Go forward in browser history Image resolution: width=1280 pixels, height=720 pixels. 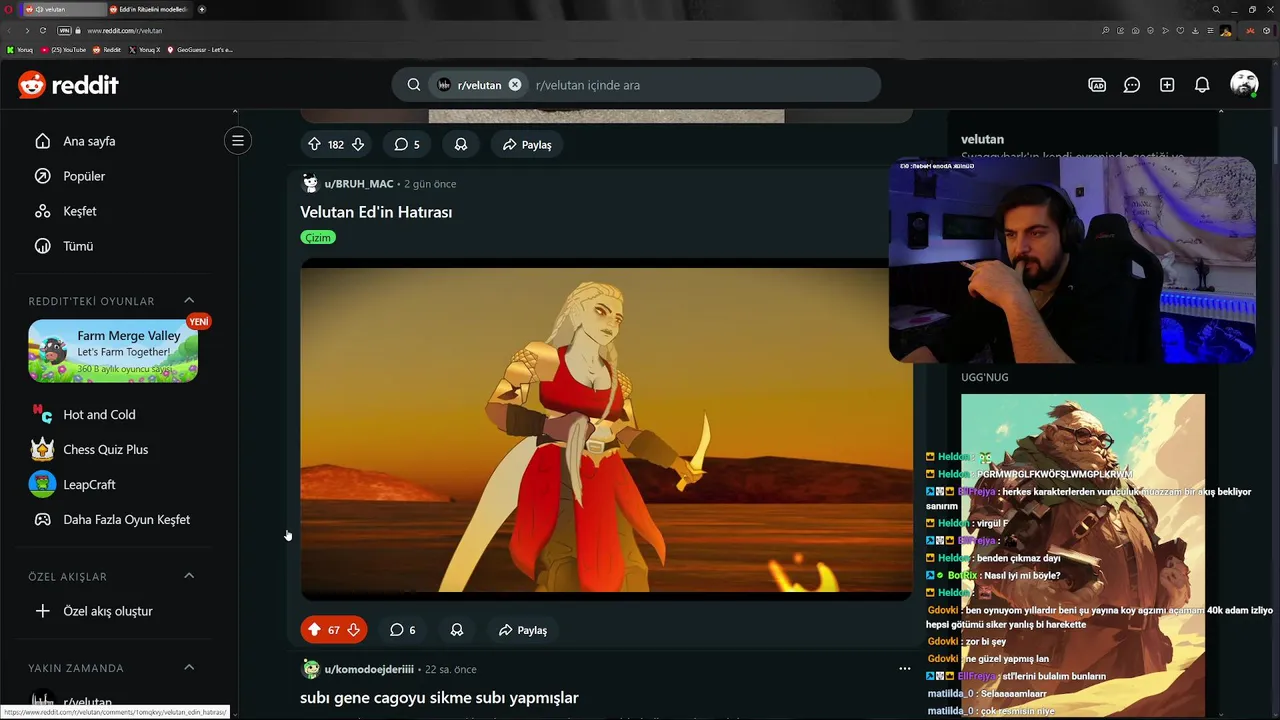(26, 30)
